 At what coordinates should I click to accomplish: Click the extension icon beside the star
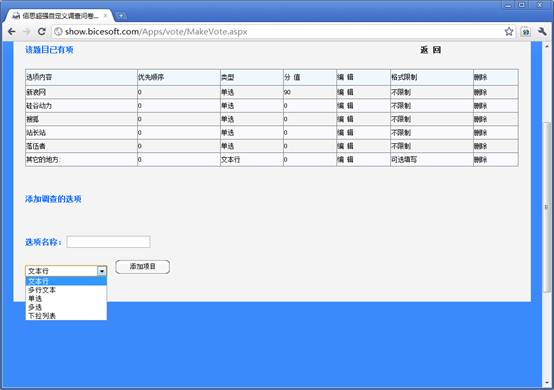pos(526,32)
